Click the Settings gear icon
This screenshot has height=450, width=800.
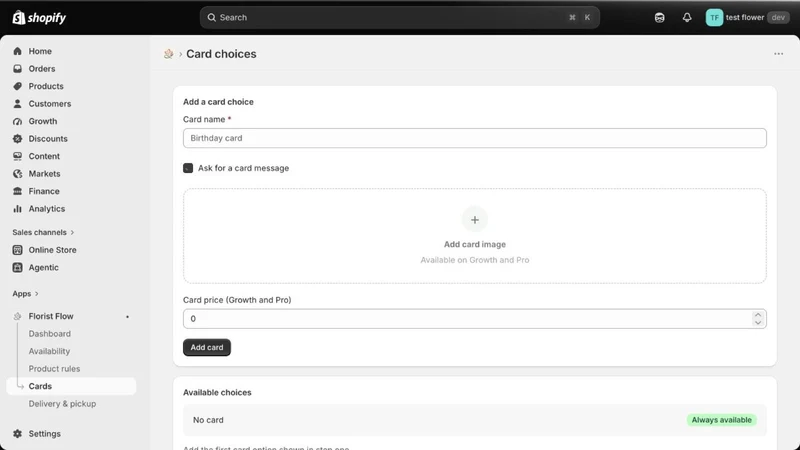coord(17,434)
